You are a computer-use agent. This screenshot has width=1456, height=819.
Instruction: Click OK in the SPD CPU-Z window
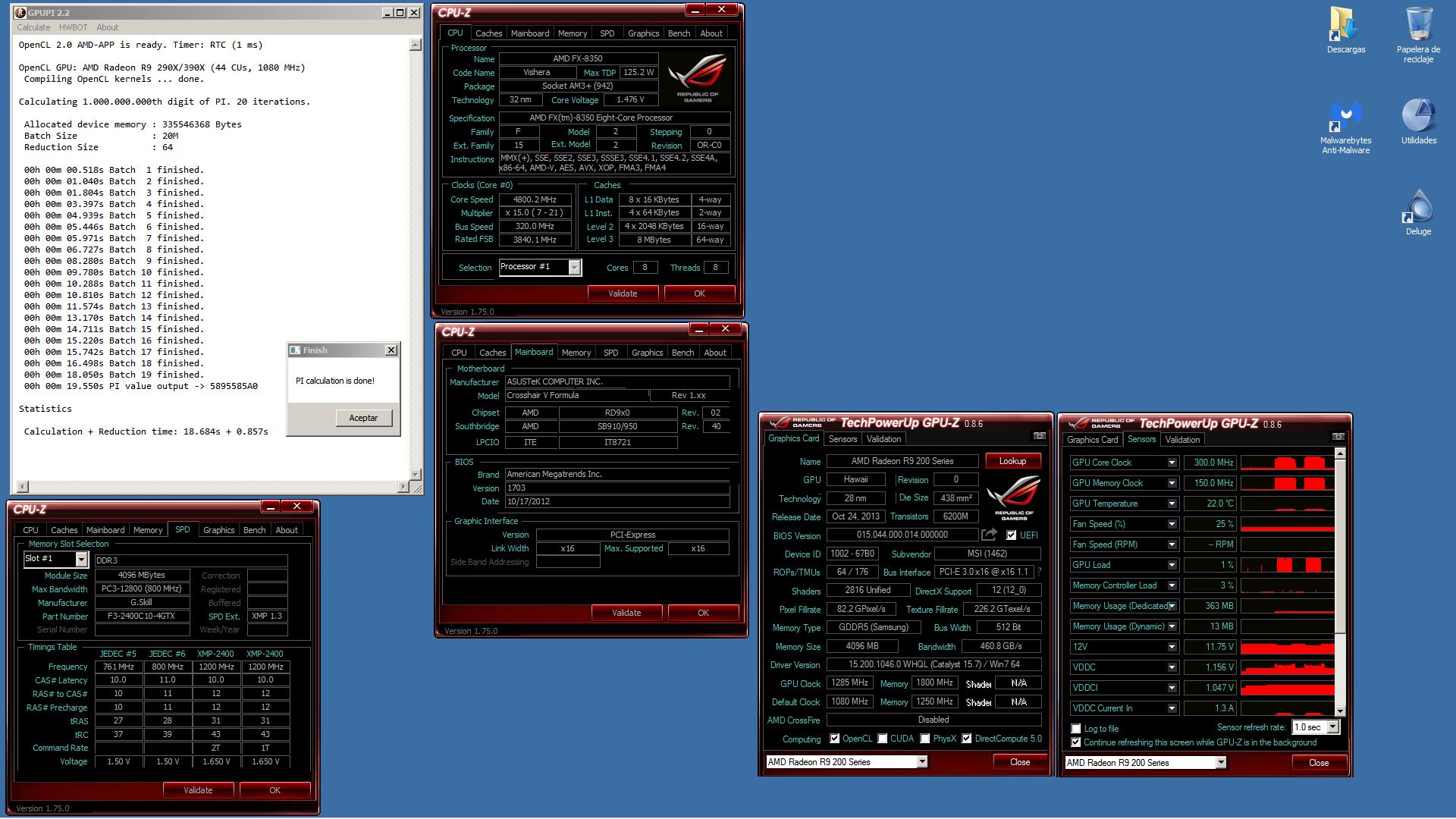pyautogui.click(x=275, y=790)
